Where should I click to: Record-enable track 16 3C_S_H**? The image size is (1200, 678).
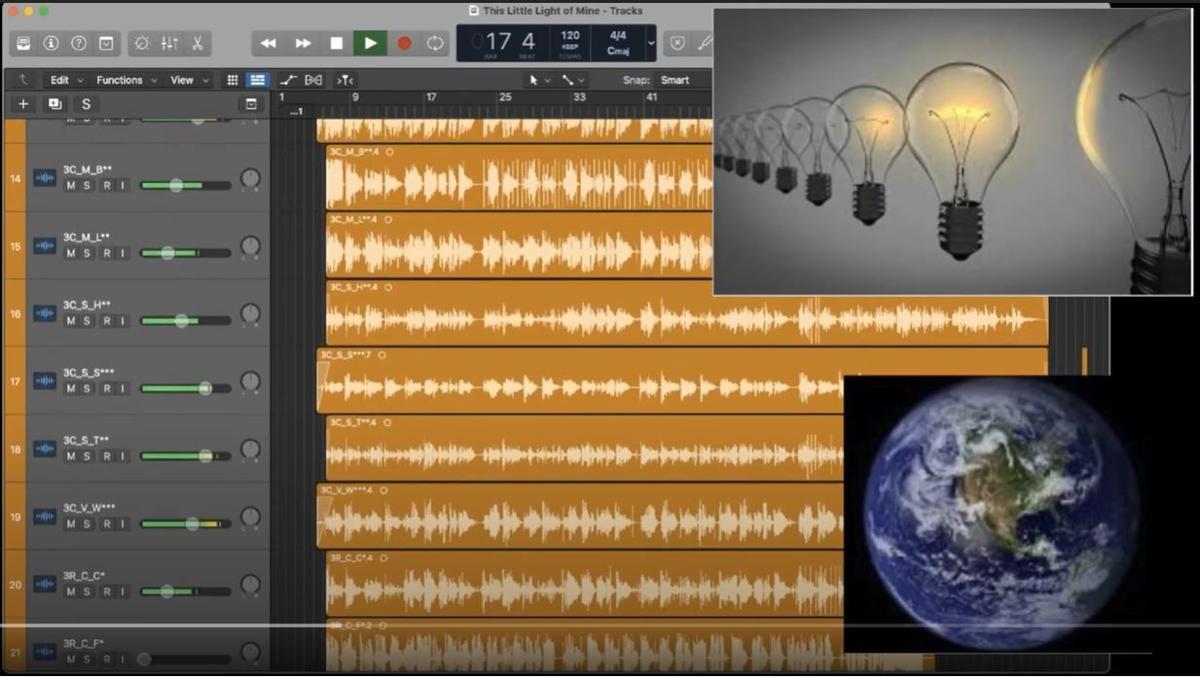point(107,321)
